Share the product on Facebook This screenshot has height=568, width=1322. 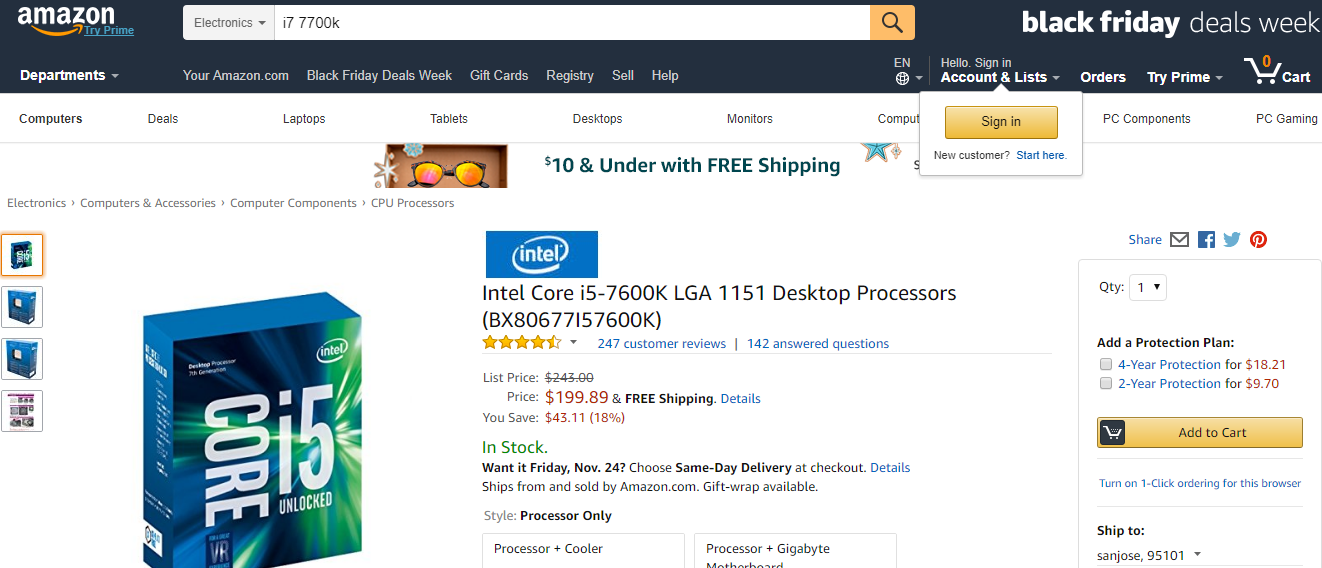point(1206,240)
